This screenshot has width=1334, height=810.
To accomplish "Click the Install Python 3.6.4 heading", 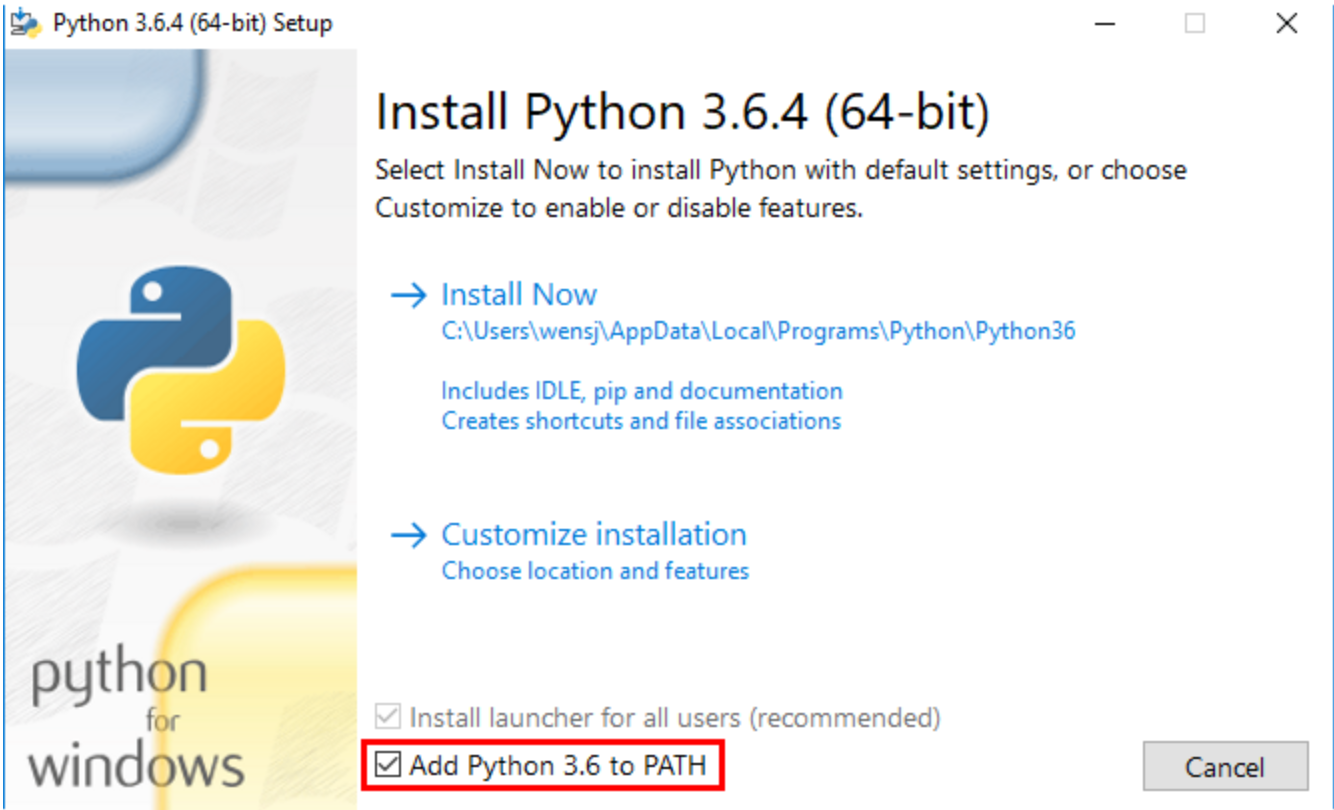I will click(680, 110).
